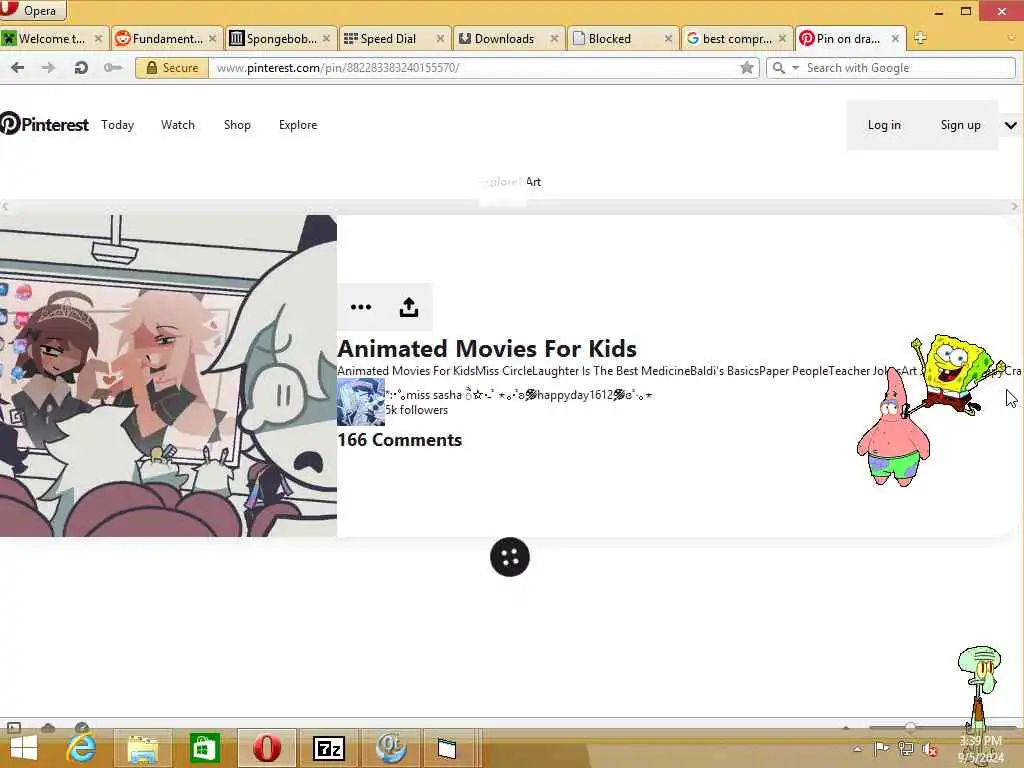Open Windows Store from taskbar
The height and width of the screenshot is (768, 1024).
[204, 748]
